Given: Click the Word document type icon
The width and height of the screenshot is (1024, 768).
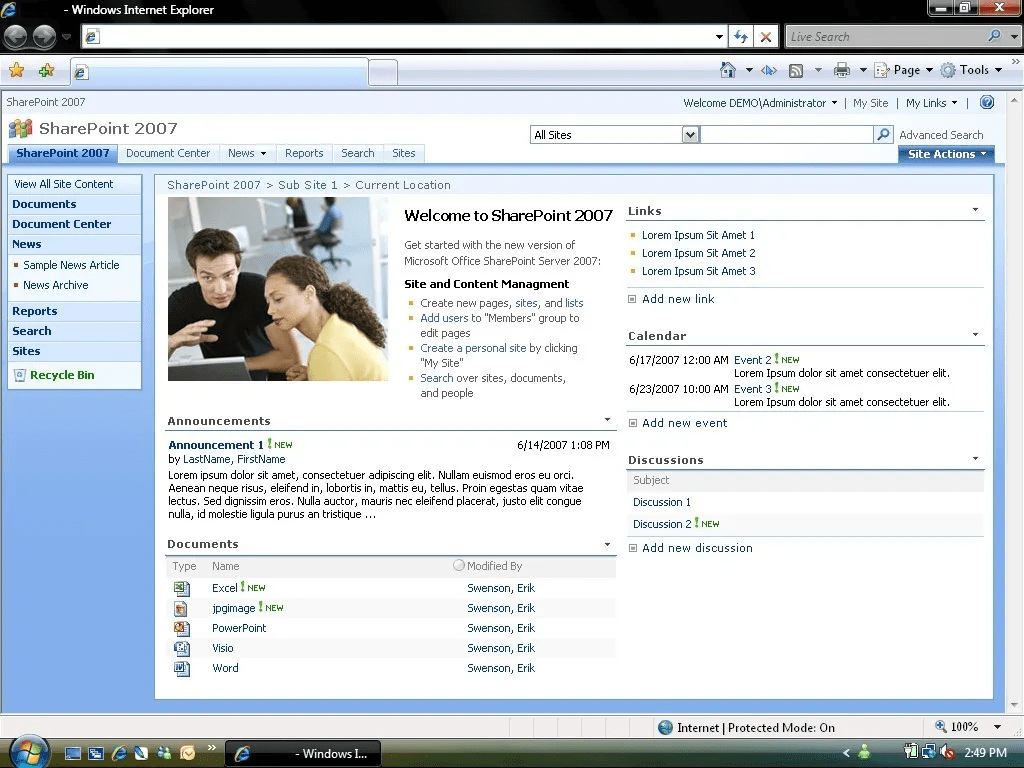Looking at the screenshot, I should point(182,668).
